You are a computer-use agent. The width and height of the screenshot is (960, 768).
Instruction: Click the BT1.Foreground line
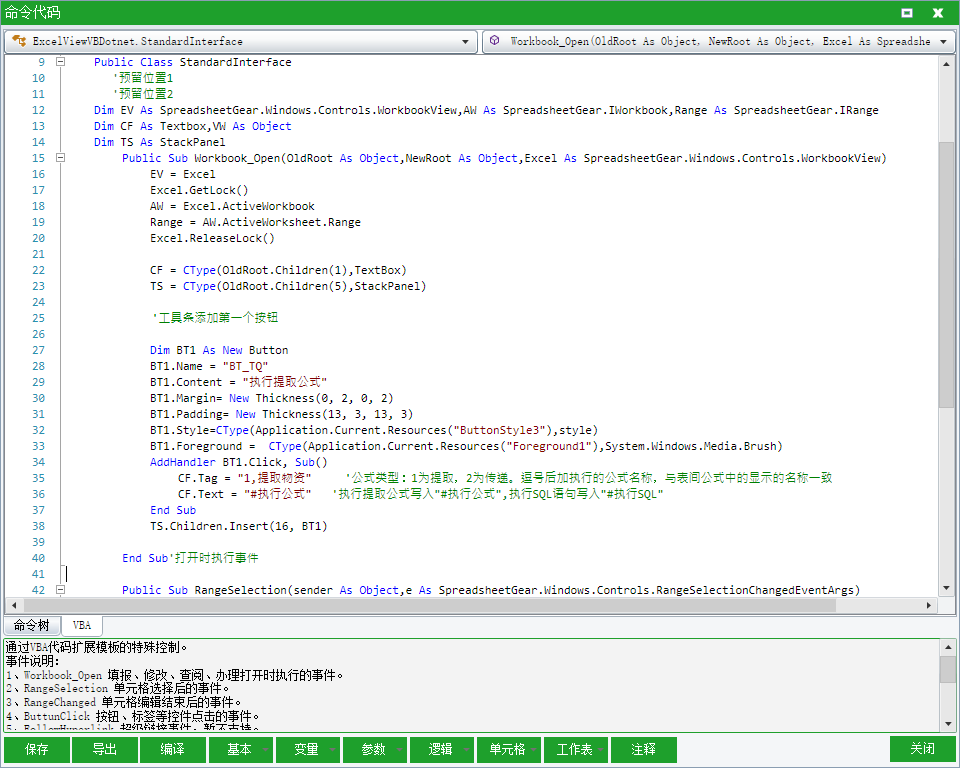click(467, 446)
